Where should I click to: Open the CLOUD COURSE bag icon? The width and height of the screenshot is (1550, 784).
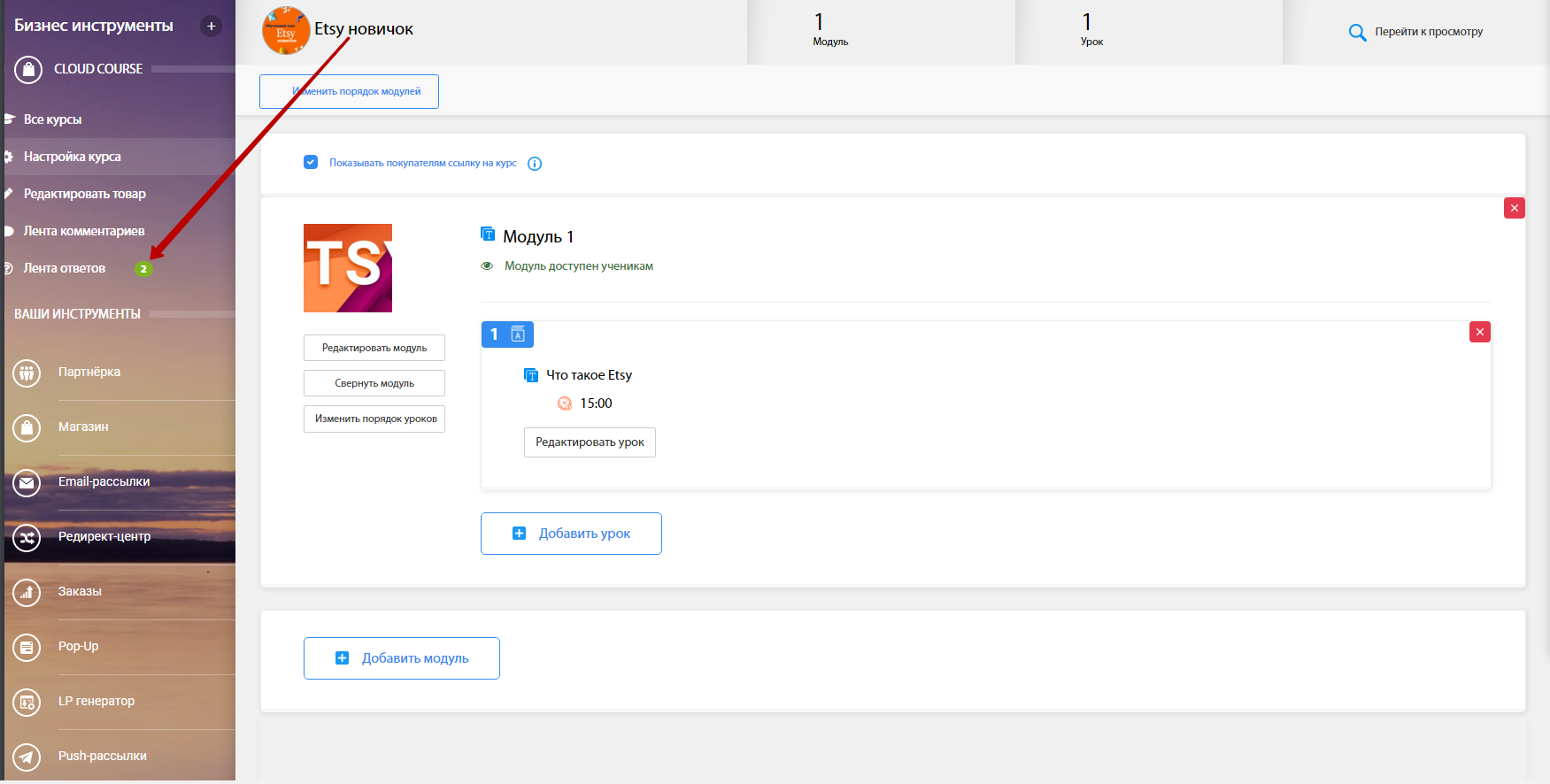[x=28, y=69]
